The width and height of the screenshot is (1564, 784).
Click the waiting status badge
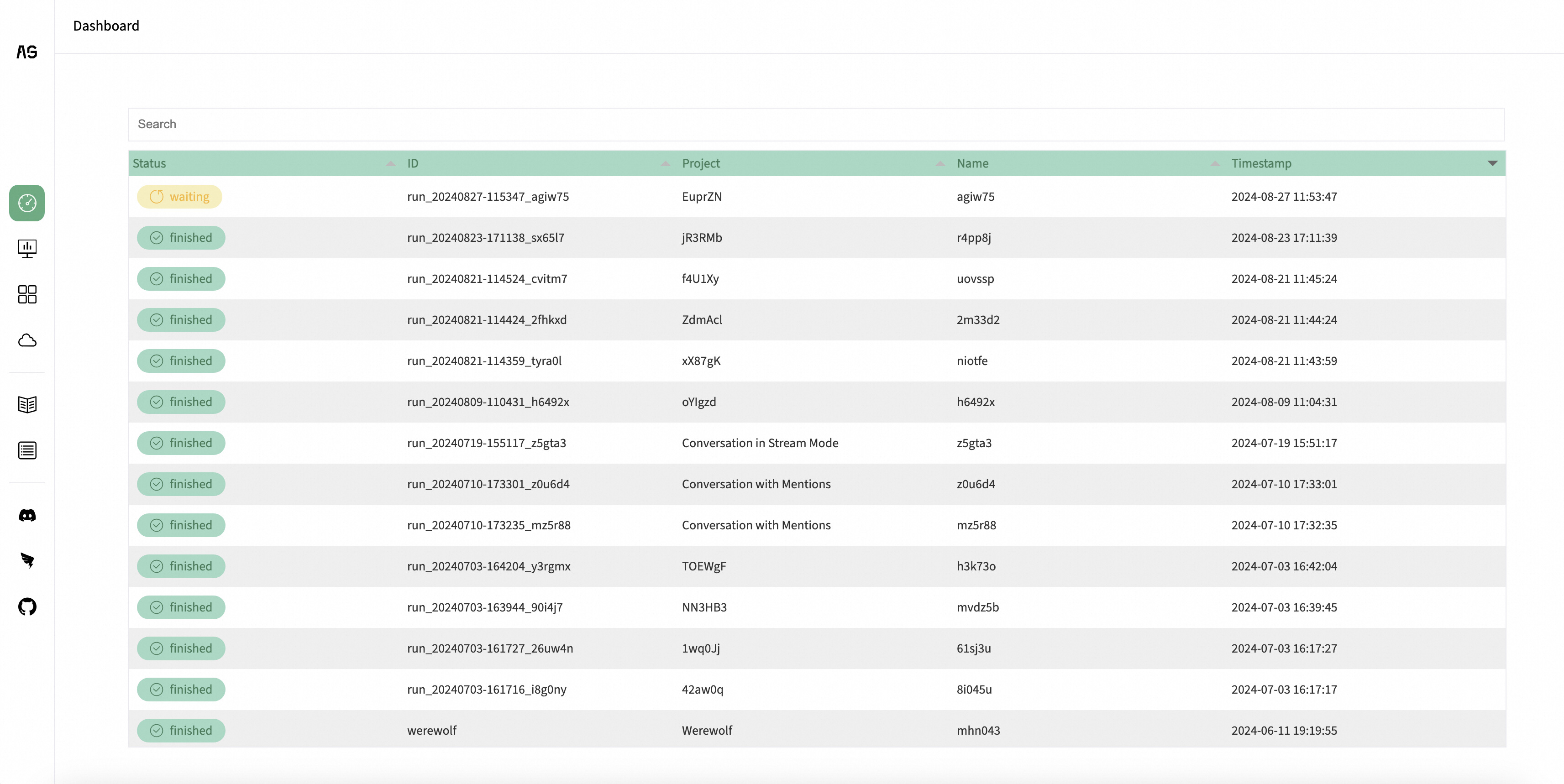pyautogui.click(x=179, y=197)
